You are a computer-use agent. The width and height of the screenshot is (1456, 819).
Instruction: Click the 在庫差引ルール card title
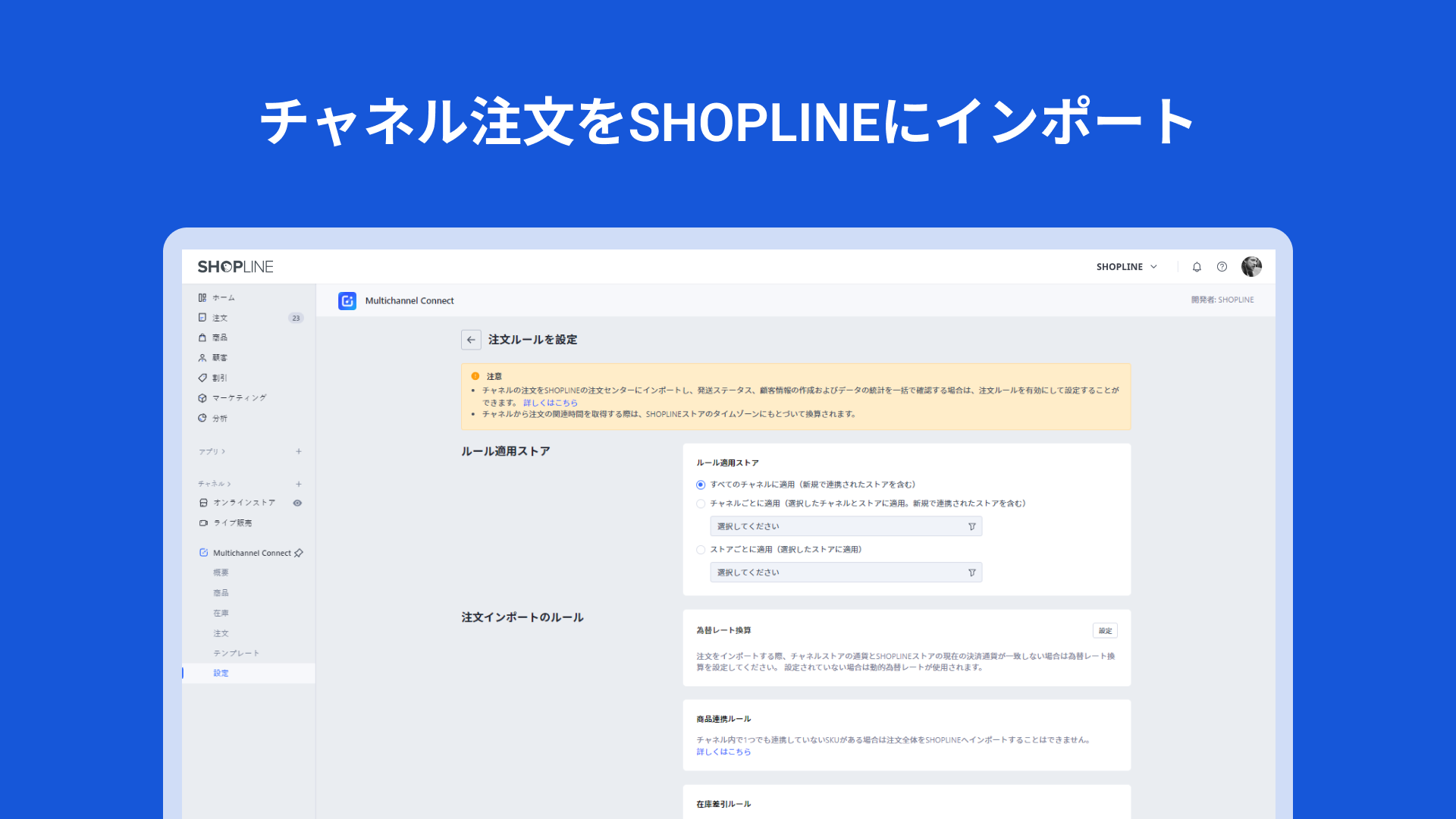723,804
